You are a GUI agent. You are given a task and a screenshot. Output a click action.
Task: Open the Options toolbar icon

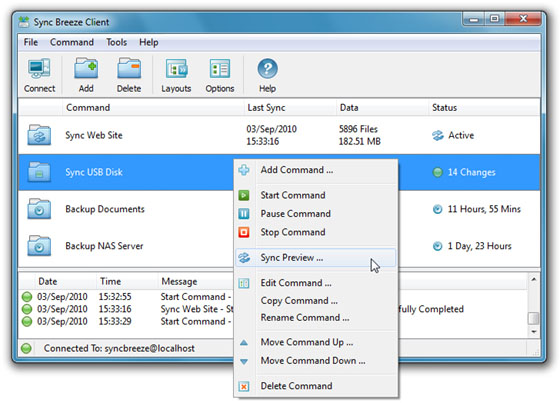click(x=220, y=69)
